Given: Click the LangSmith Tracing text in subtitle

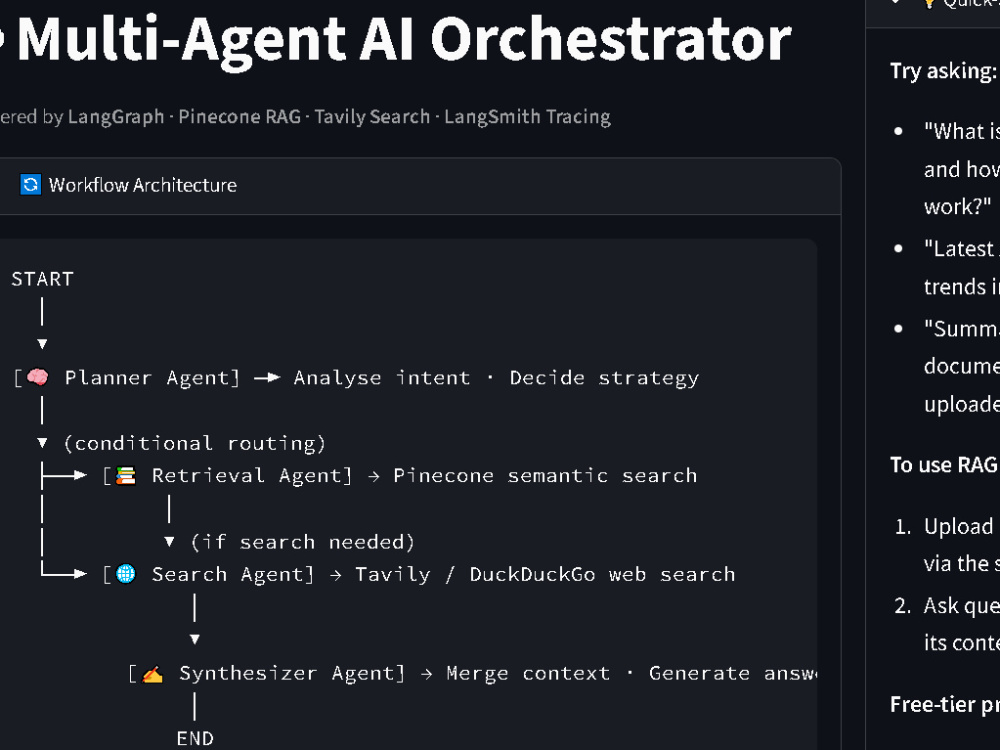Looking at the screenshot, I should pyautogui.click(x=527, y=117).
